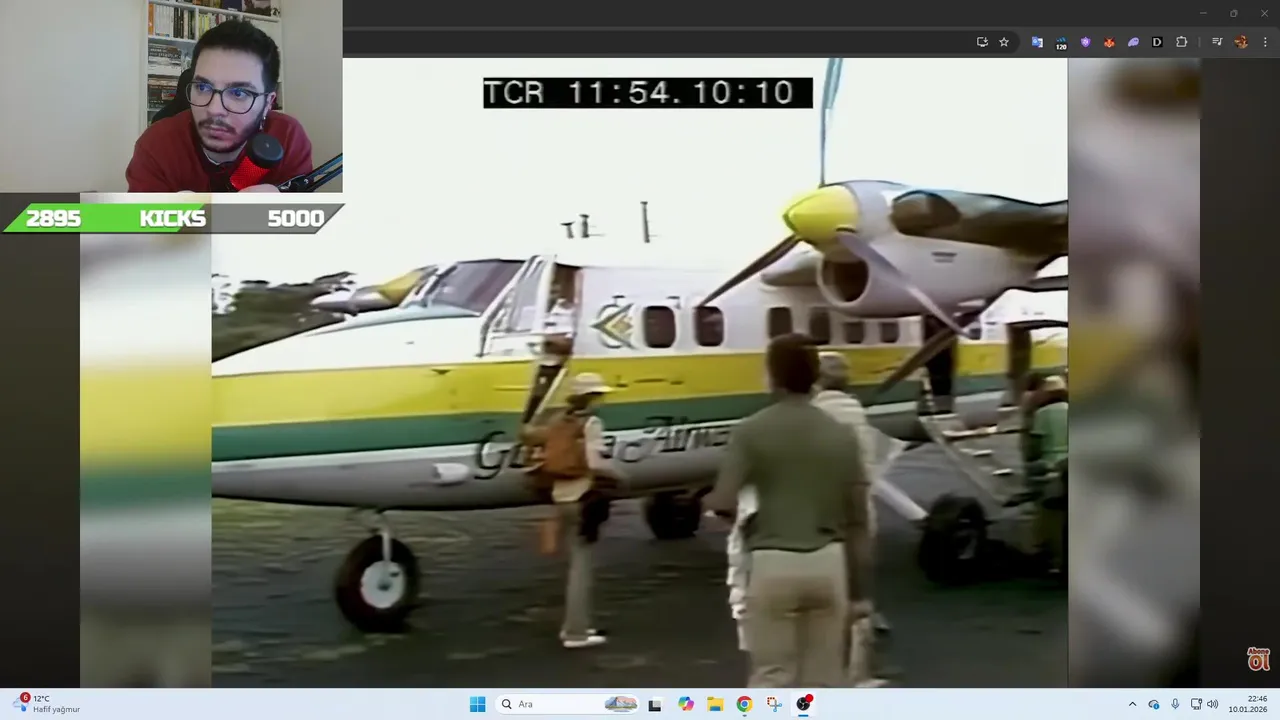The width and height of the screenshot is (1280, 720).
Task: Open the Chrome three-dot menu
Action: click(x=1265, y=42)
